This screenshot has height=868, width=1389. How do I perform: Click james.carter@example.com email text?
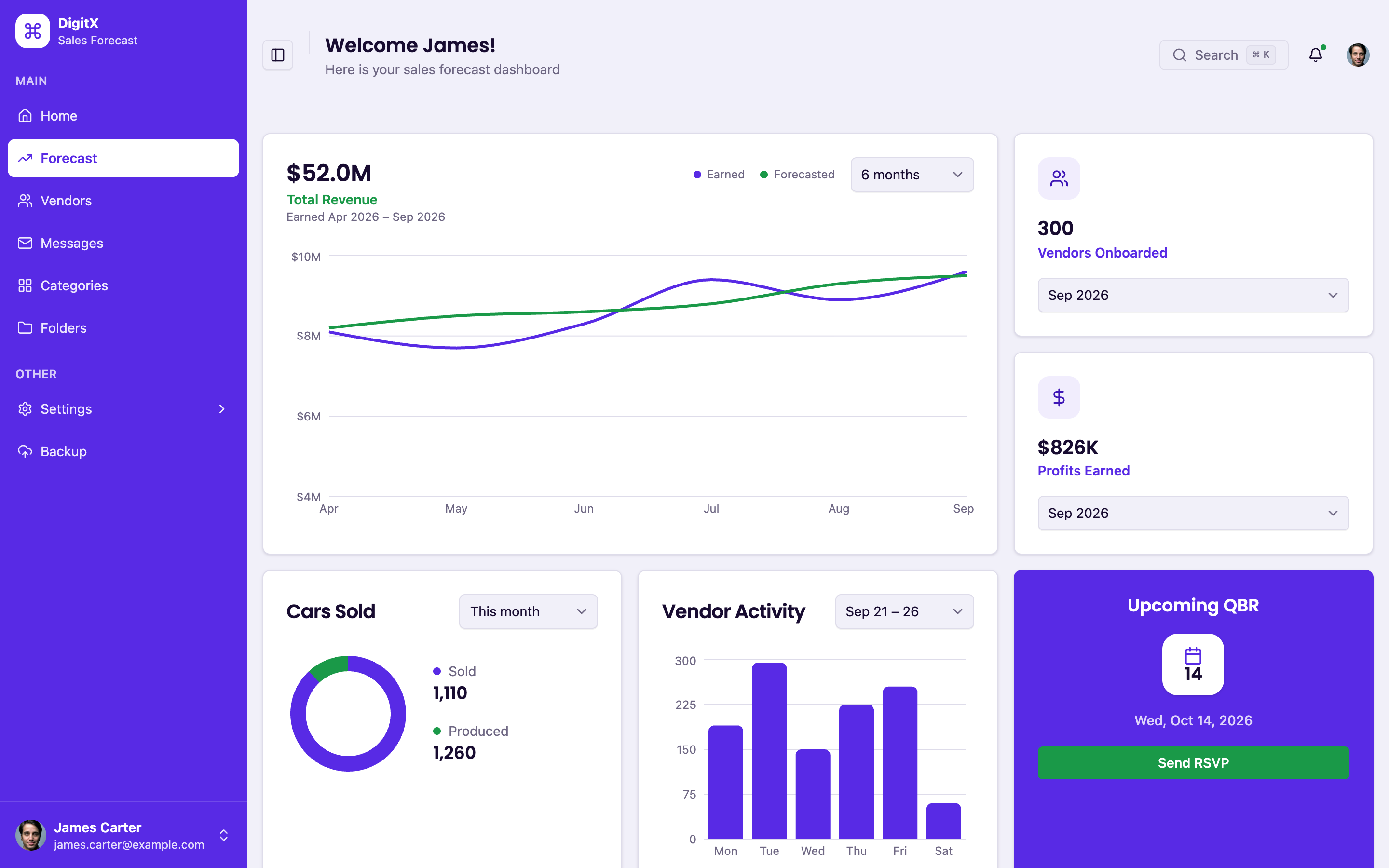click(129, 845)
